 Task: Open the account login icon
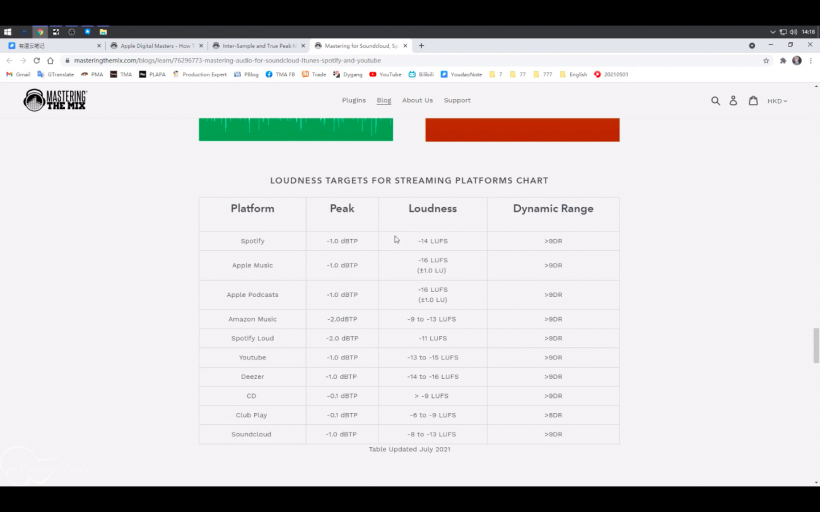pyautogui.click(x=733, y=100)
